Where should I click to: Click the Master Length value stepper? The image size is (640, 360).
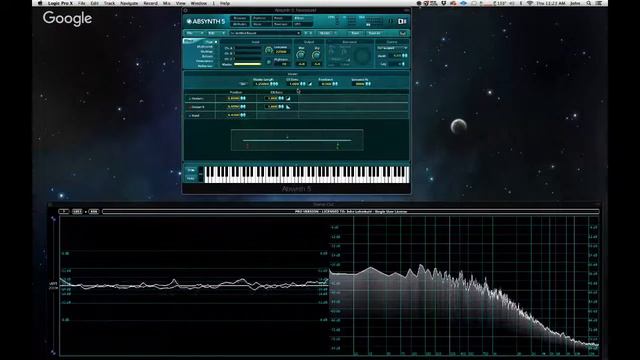[x=274, y=84]
